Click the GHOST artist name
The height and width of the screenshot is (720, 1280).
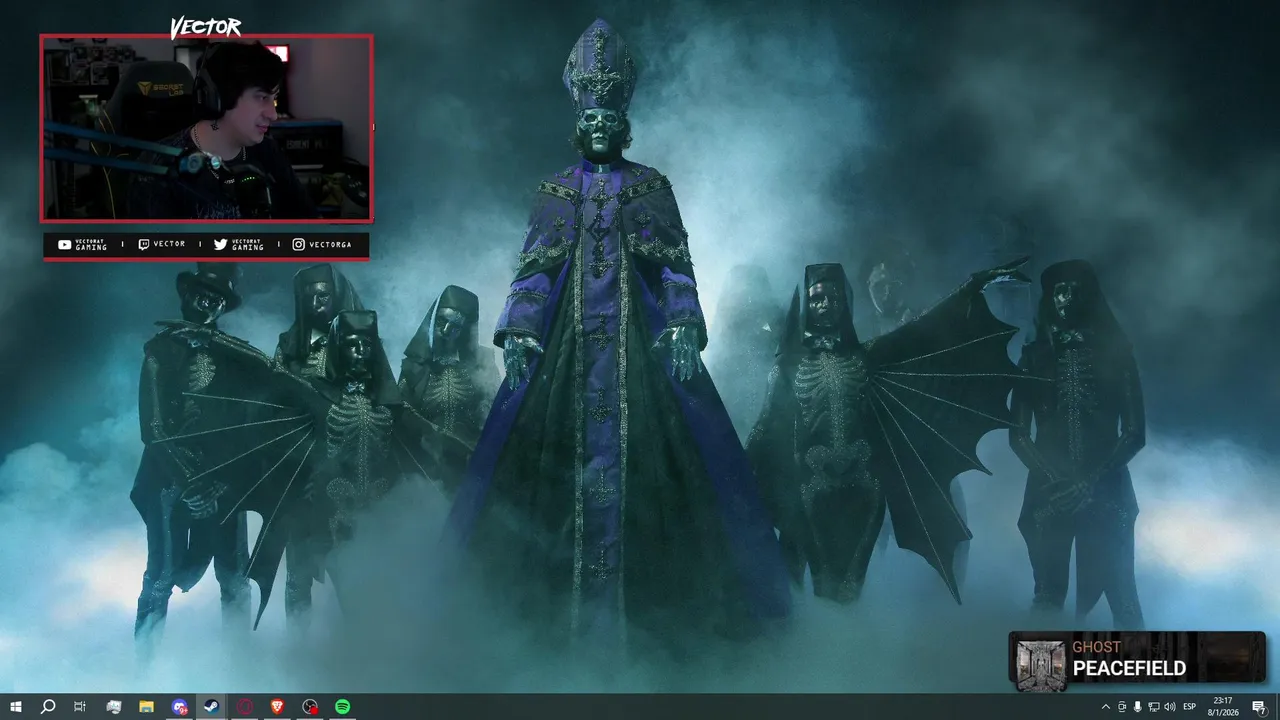[x=1096, y=647]
